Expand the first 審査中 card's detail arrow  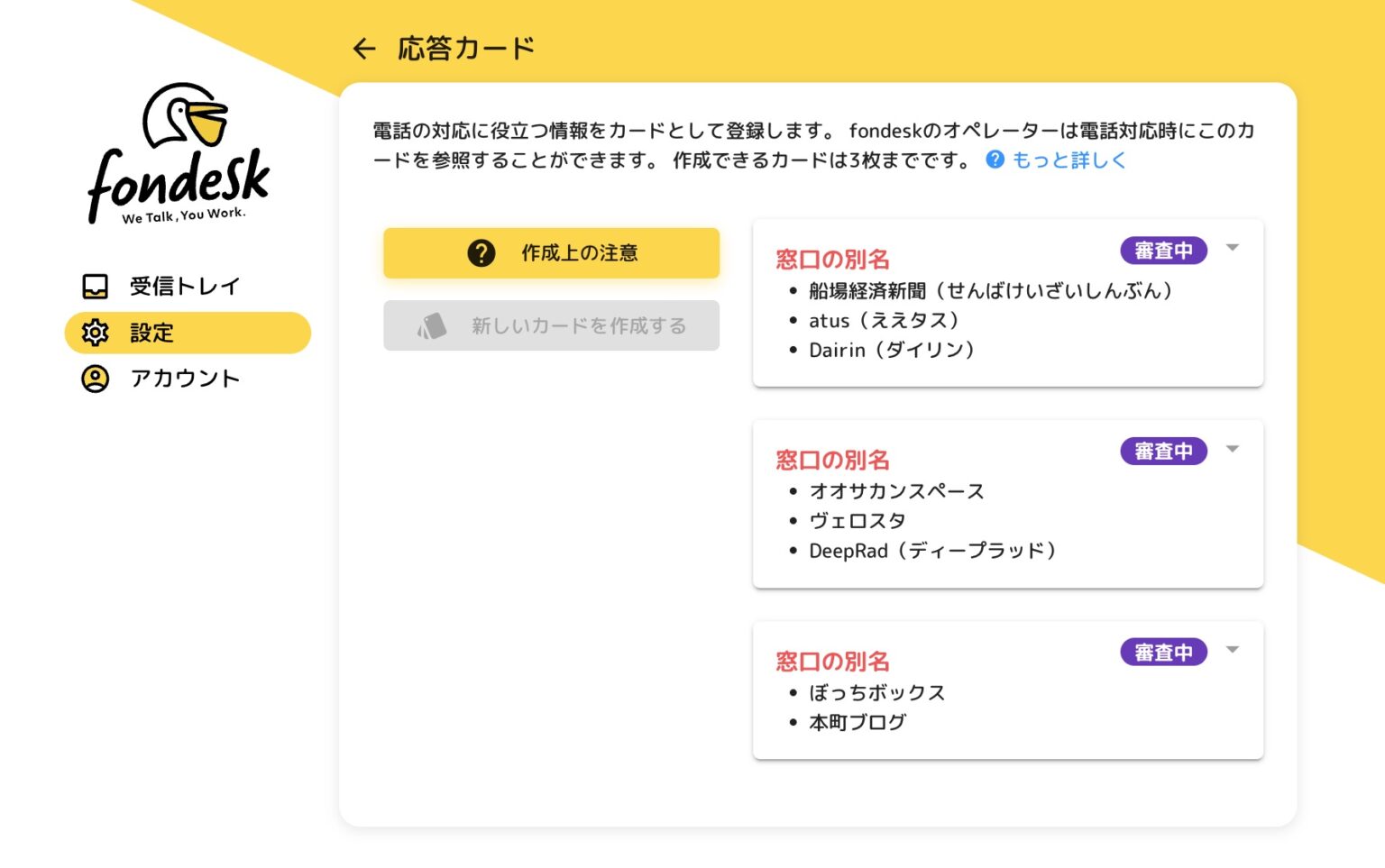coord(1233,248)
